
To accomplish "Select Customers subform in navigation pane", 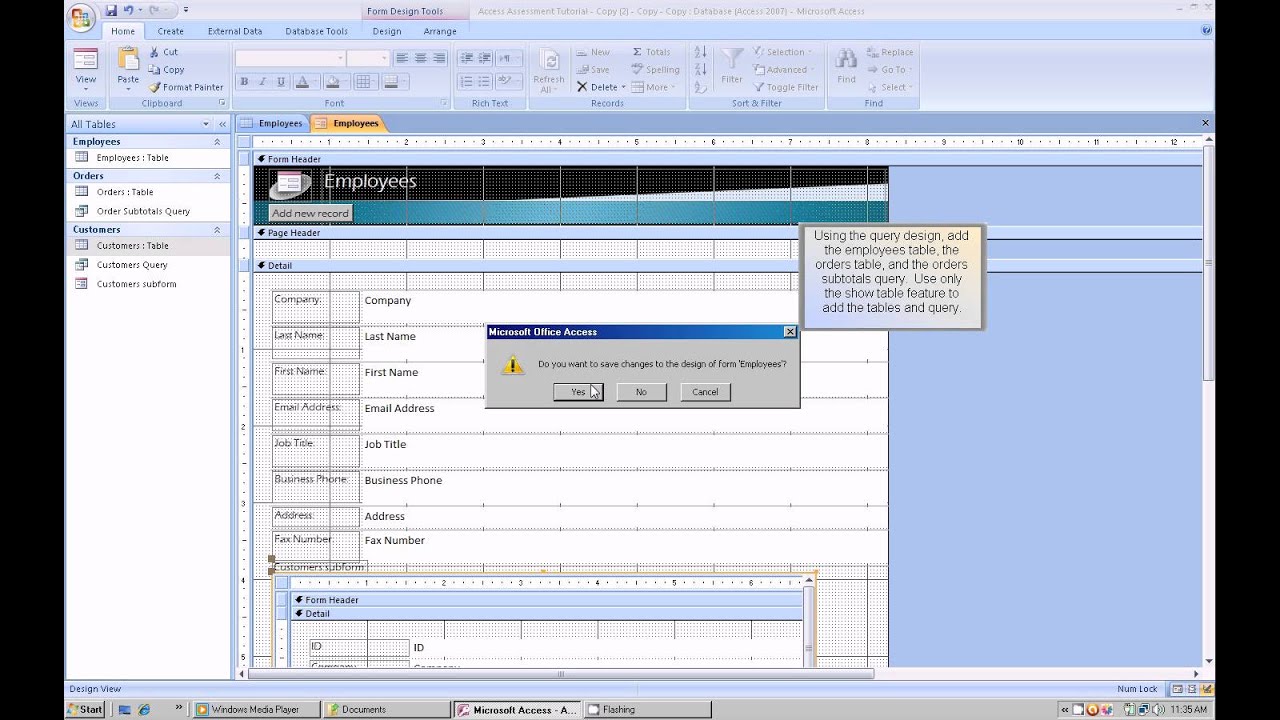I will point(136,284).
